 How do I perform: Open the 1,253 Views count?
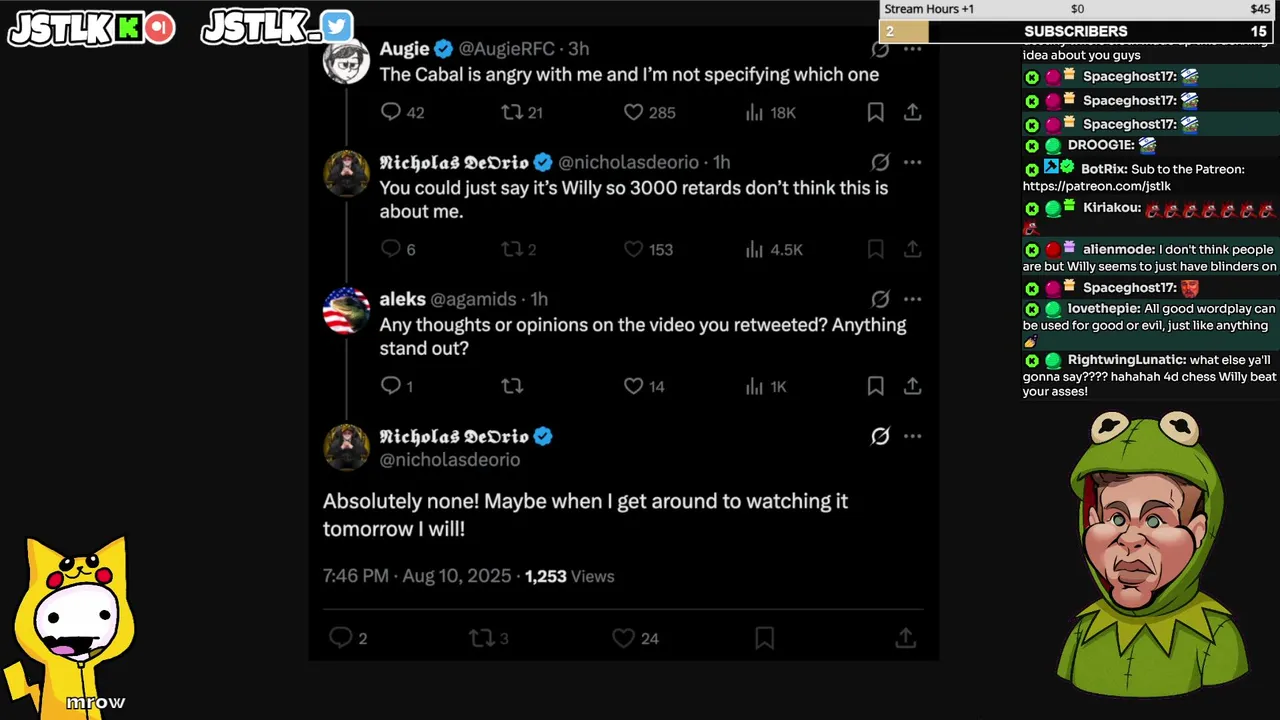pyautogui.click(x=569, y=576)
